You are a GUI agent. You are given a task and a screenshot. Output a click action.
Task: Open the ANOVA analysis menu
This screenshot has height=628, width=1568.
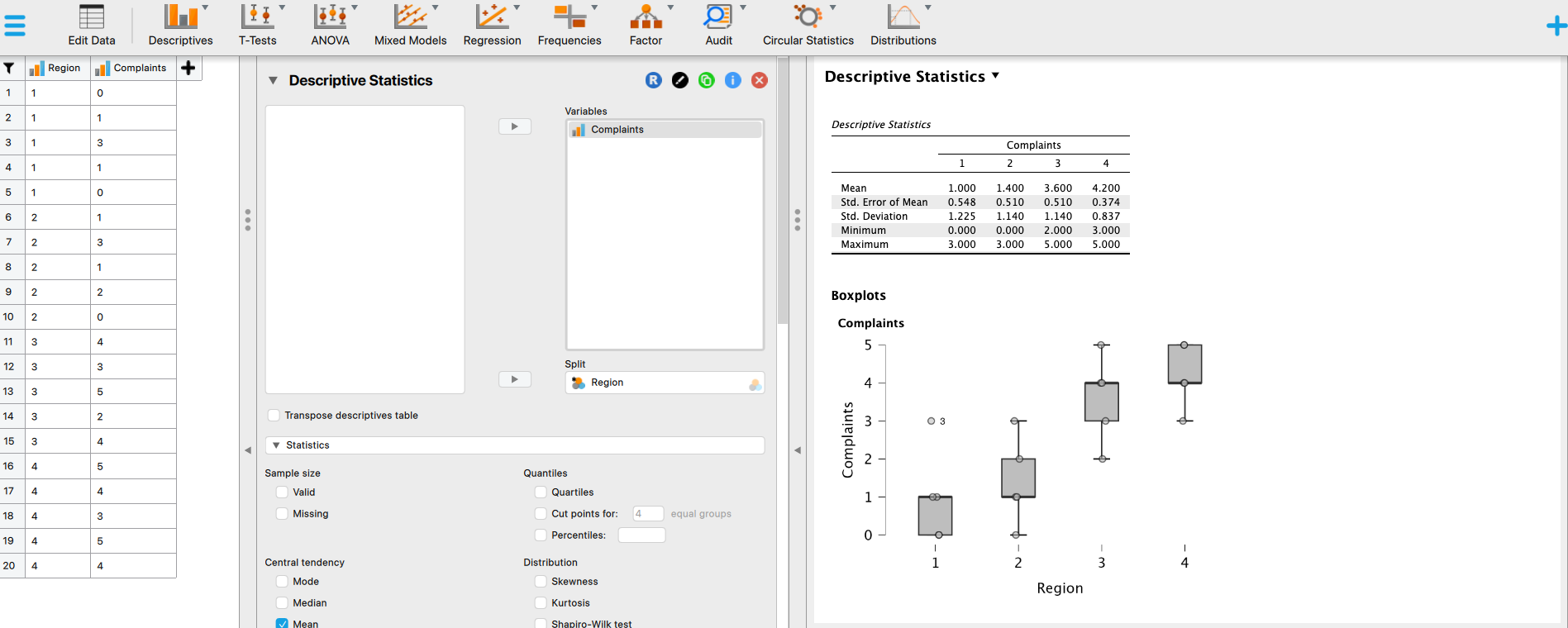pyautogui.click(x=331, y=26)
